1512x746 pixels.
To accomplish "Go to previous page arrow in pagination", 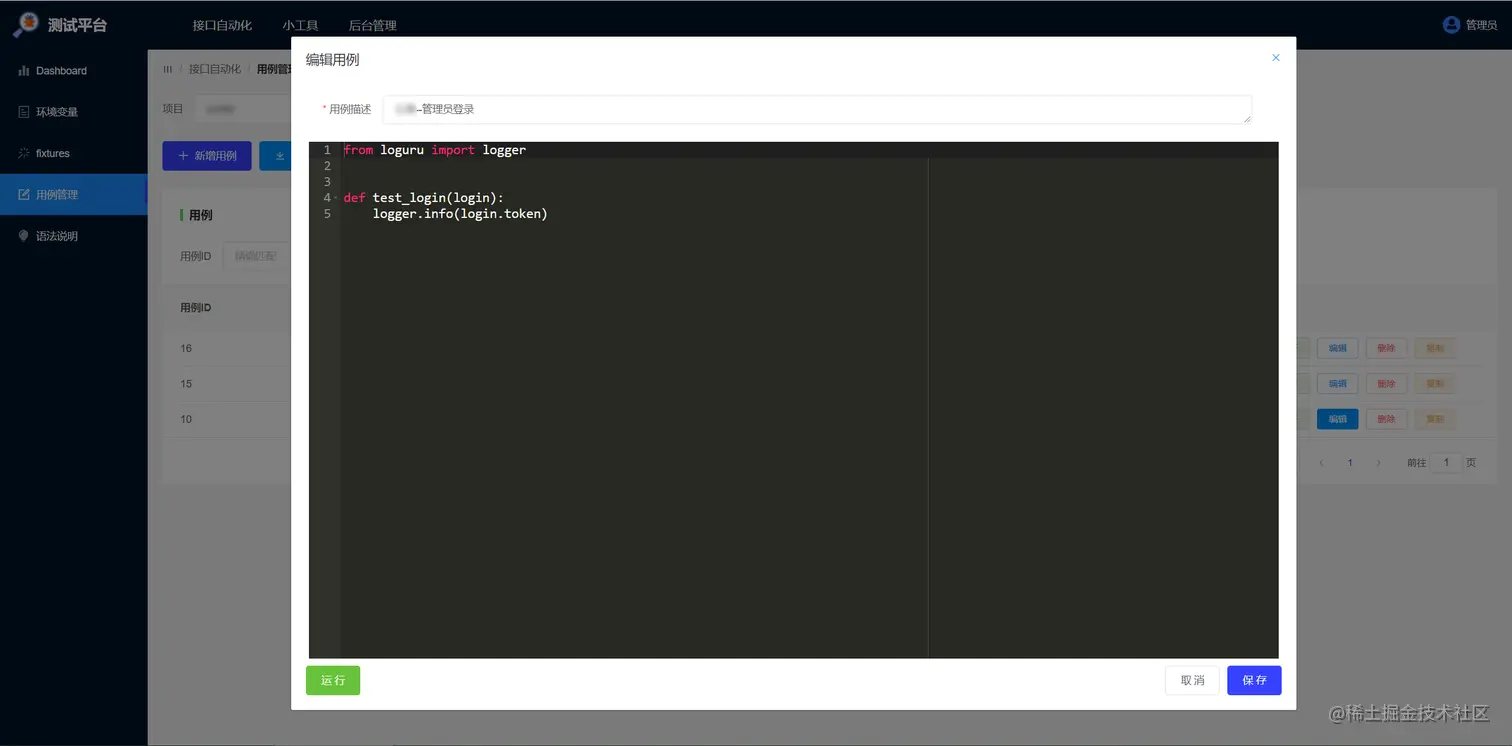I will tap(1321, 463).
